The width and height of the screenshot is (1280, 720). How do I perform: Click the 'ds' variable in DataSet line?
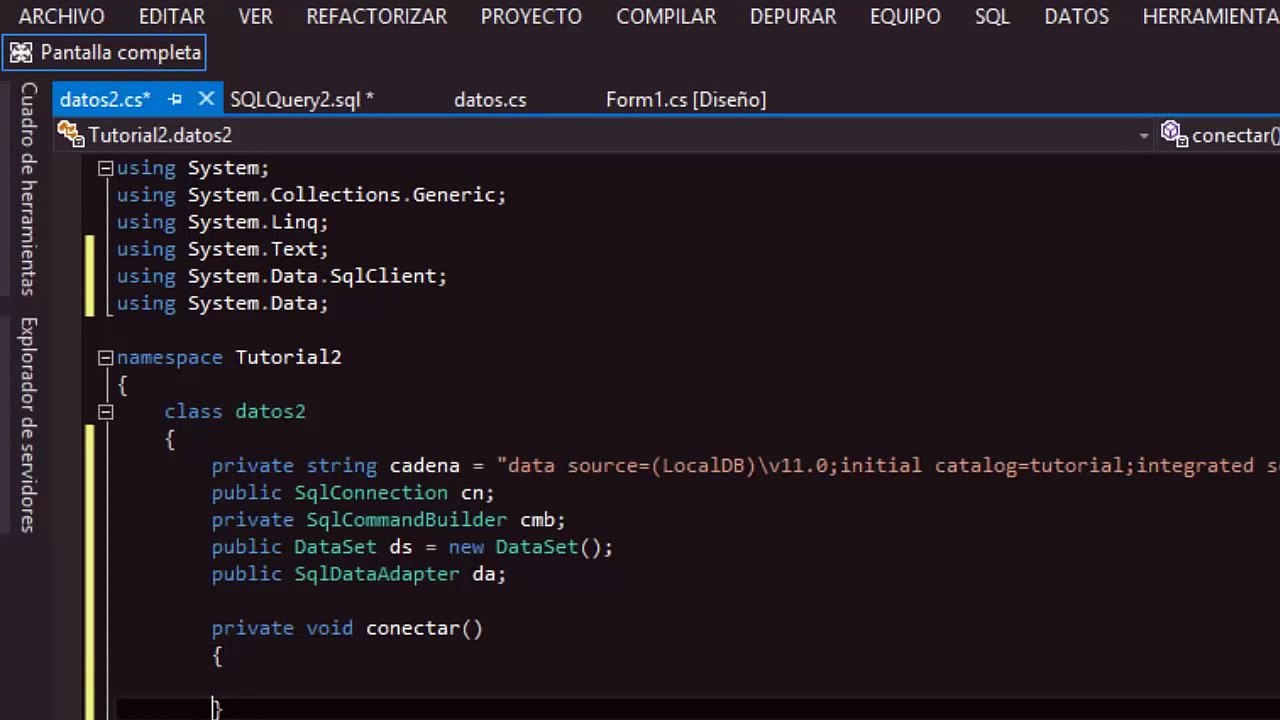tap(400, 547)
